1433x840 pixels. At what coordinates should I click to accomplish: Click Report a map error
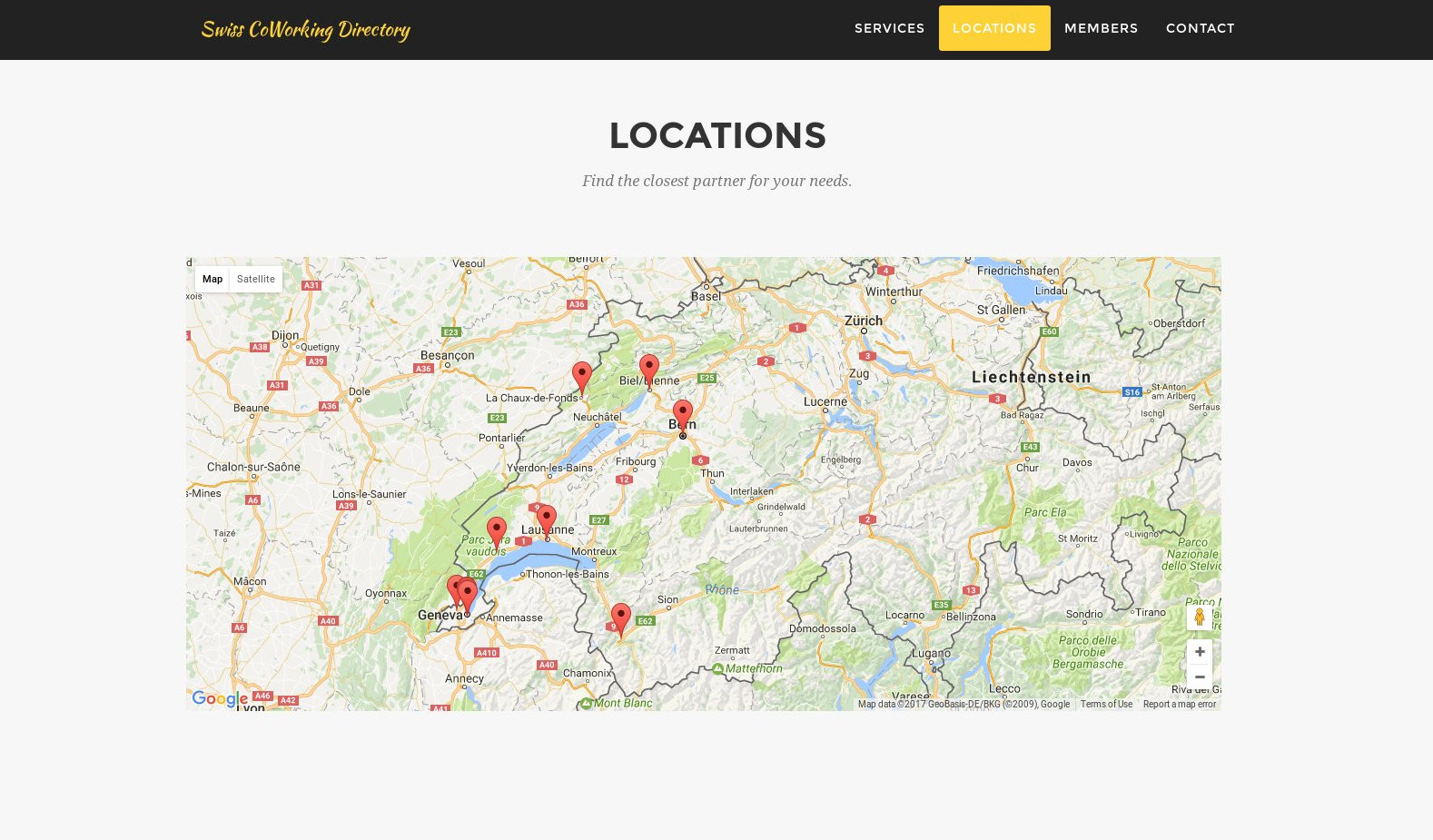[1179, 705]
